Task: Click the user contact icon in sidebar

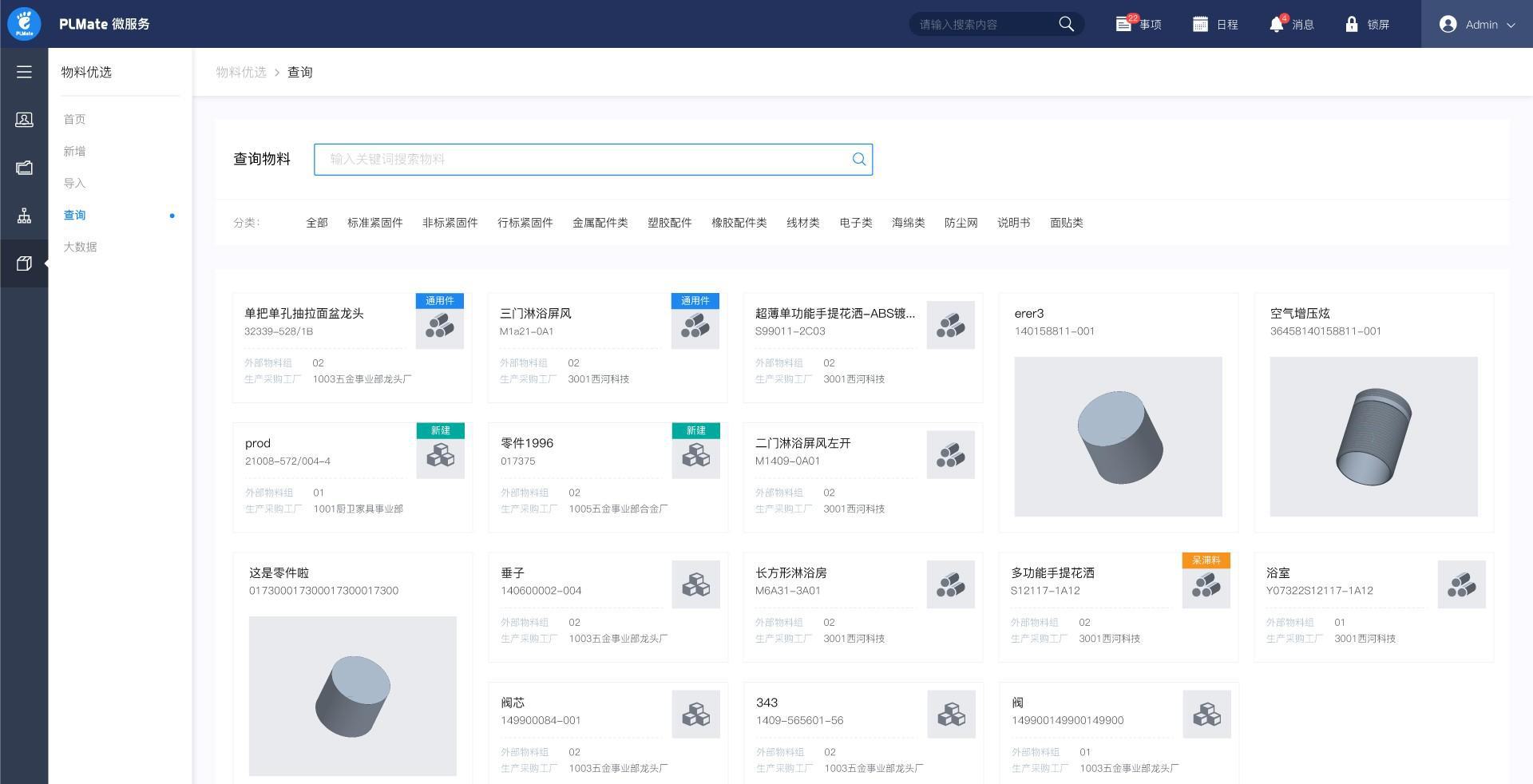Action: [x=24, y=120]
